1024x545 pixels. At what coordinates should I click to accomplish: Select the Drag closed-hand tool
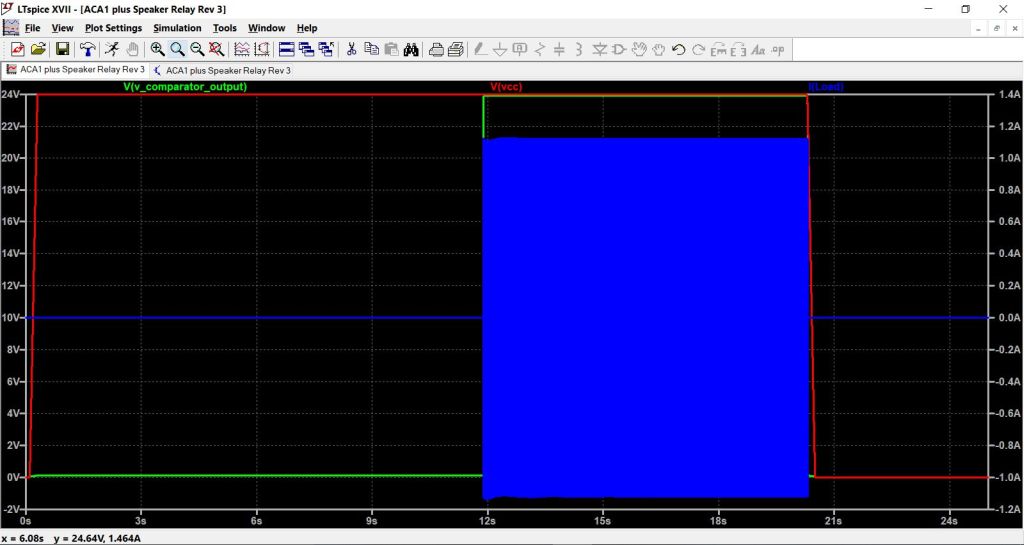[x=658, y=50]
